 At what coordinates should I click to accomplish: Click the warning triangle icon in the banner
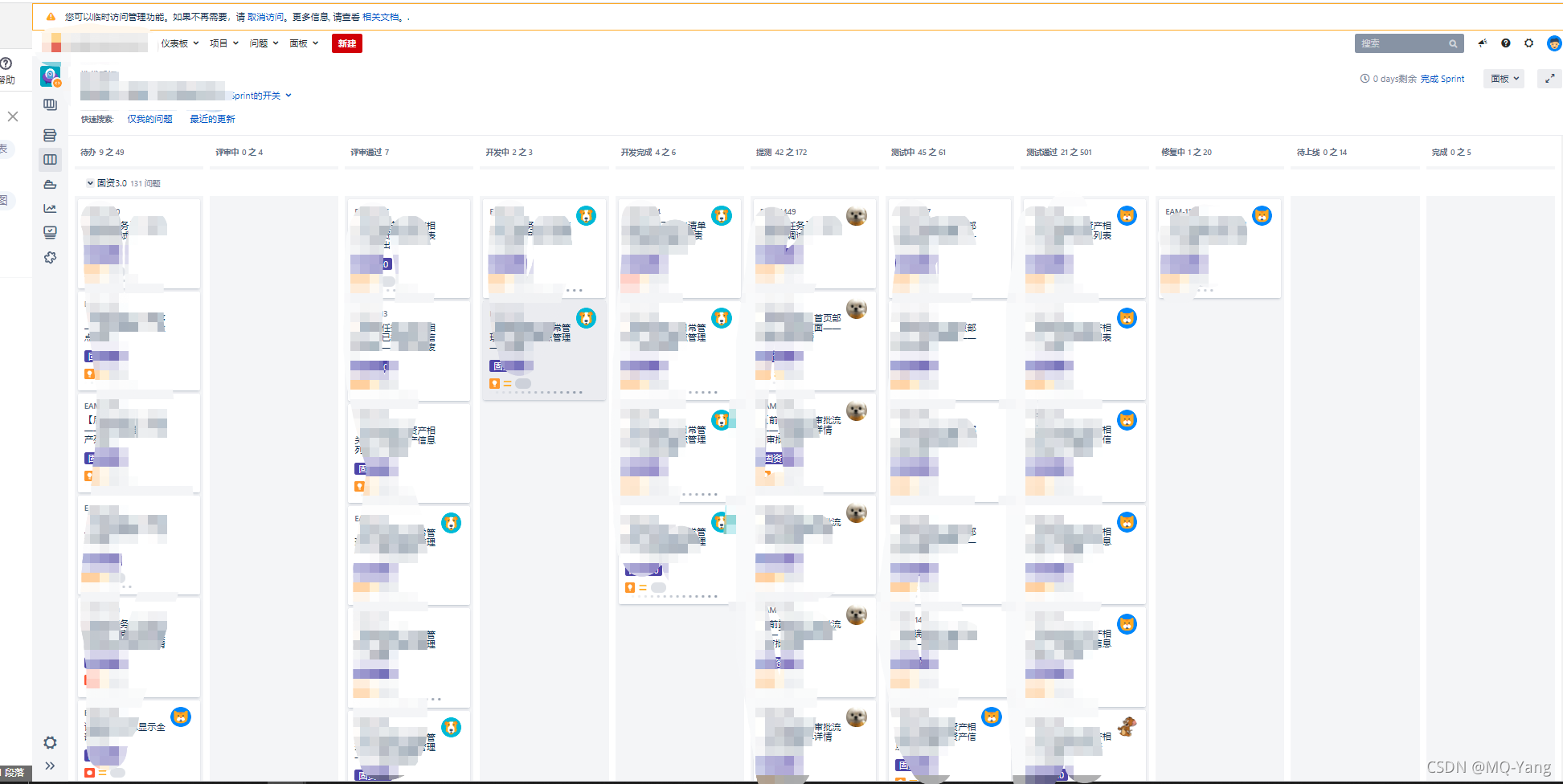pyautogui.click(x=51, y=17)
